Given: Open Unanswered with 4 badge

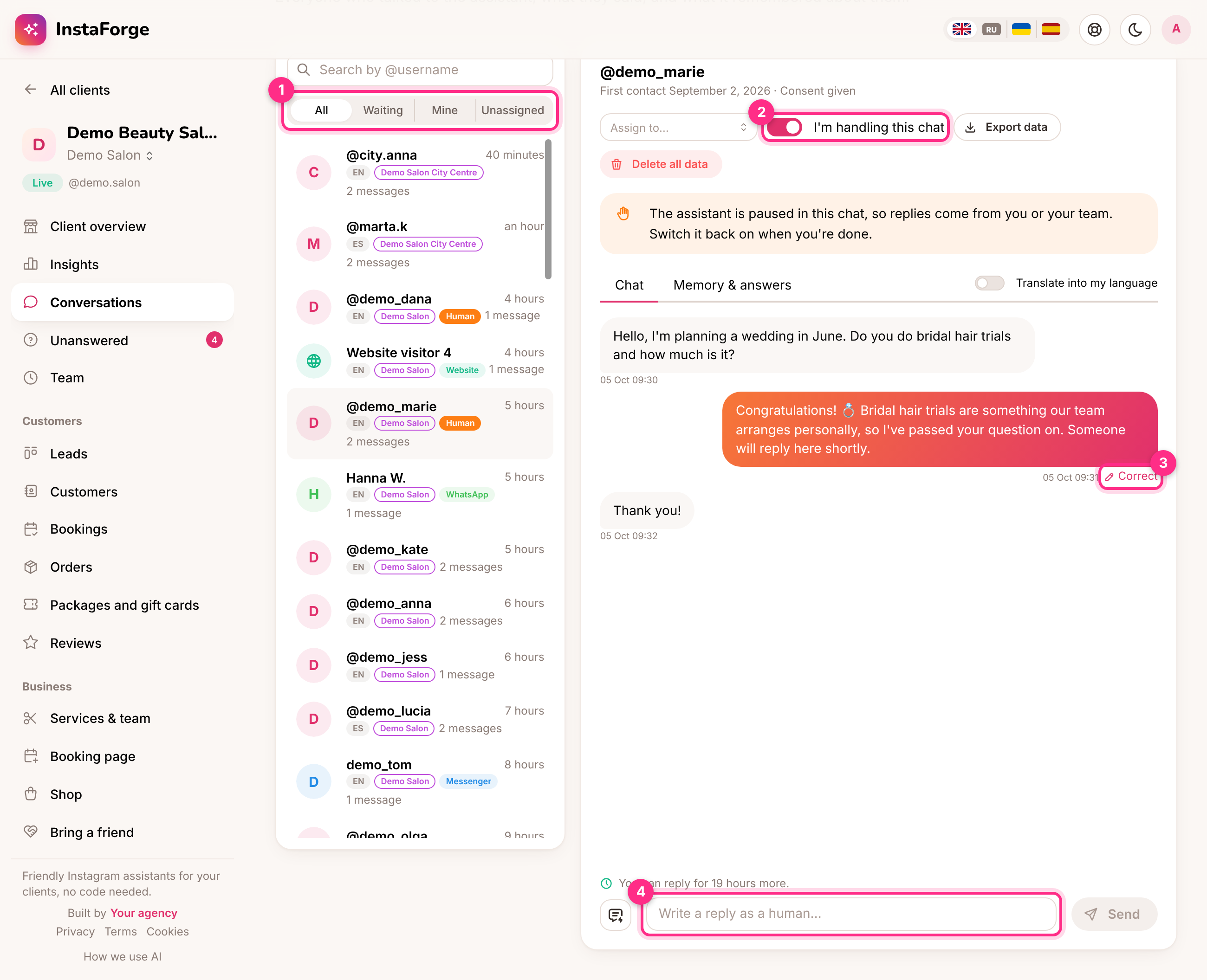Looking at the screenshot, I should [122, 341].
